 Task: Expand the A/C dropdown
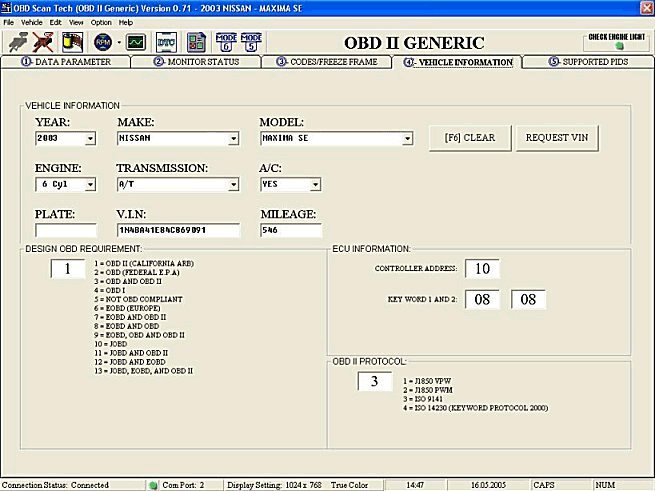tap(315, 185)
